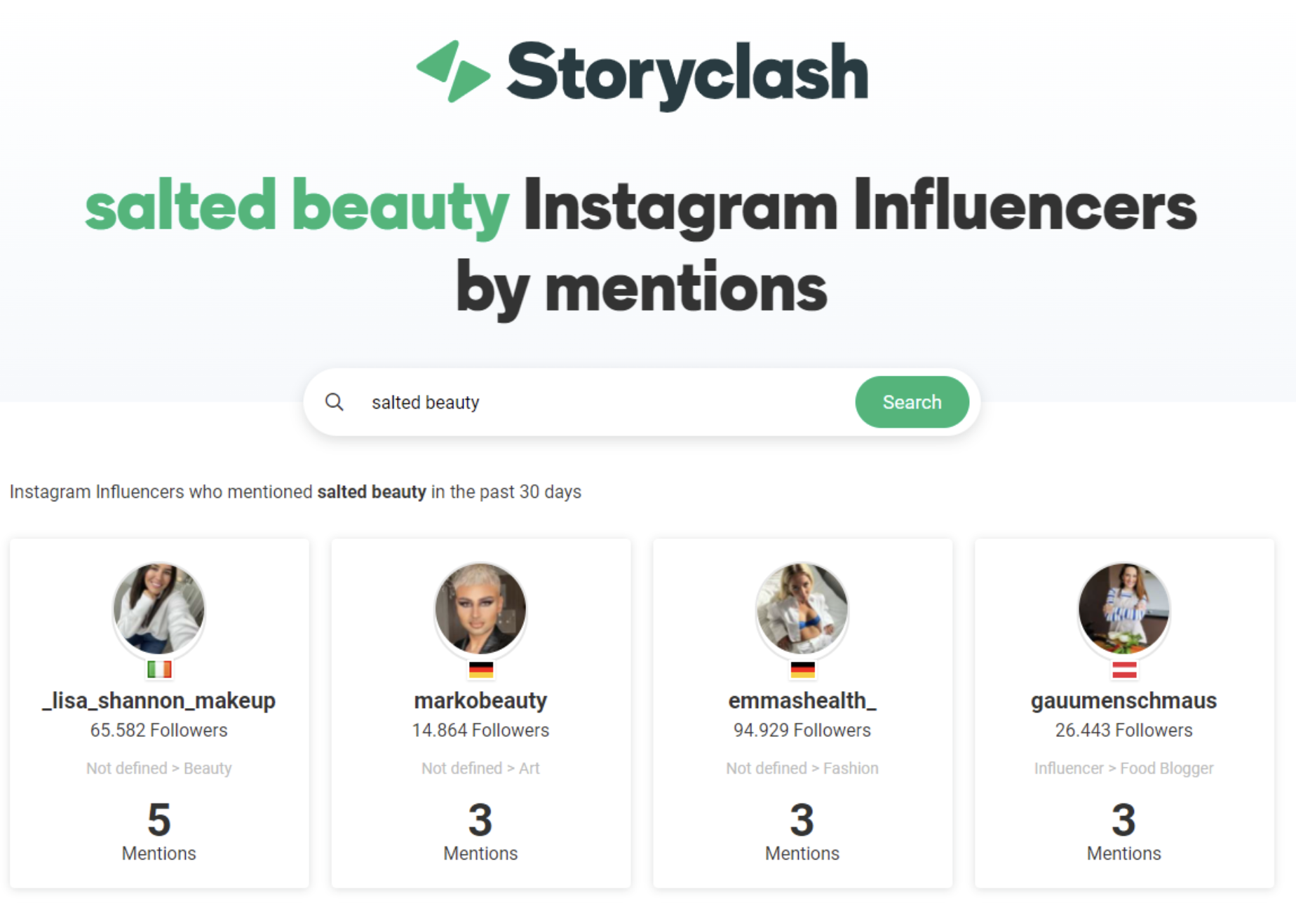Select the Beauty category label

[x=207, y=768]
